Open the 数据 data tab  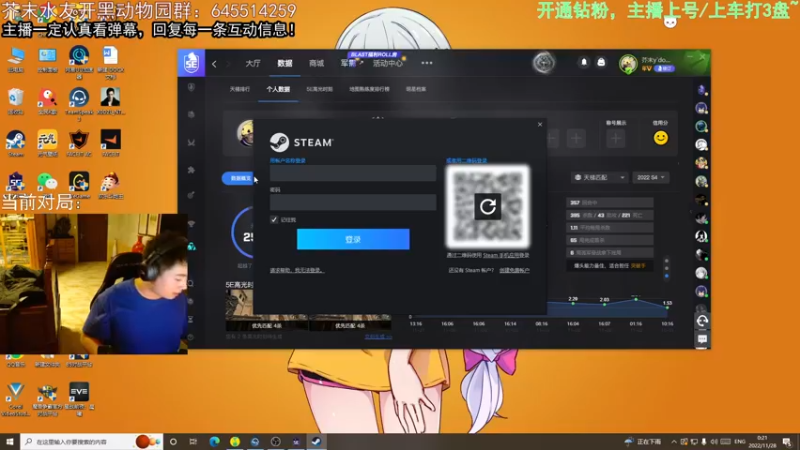pos(285,63)
